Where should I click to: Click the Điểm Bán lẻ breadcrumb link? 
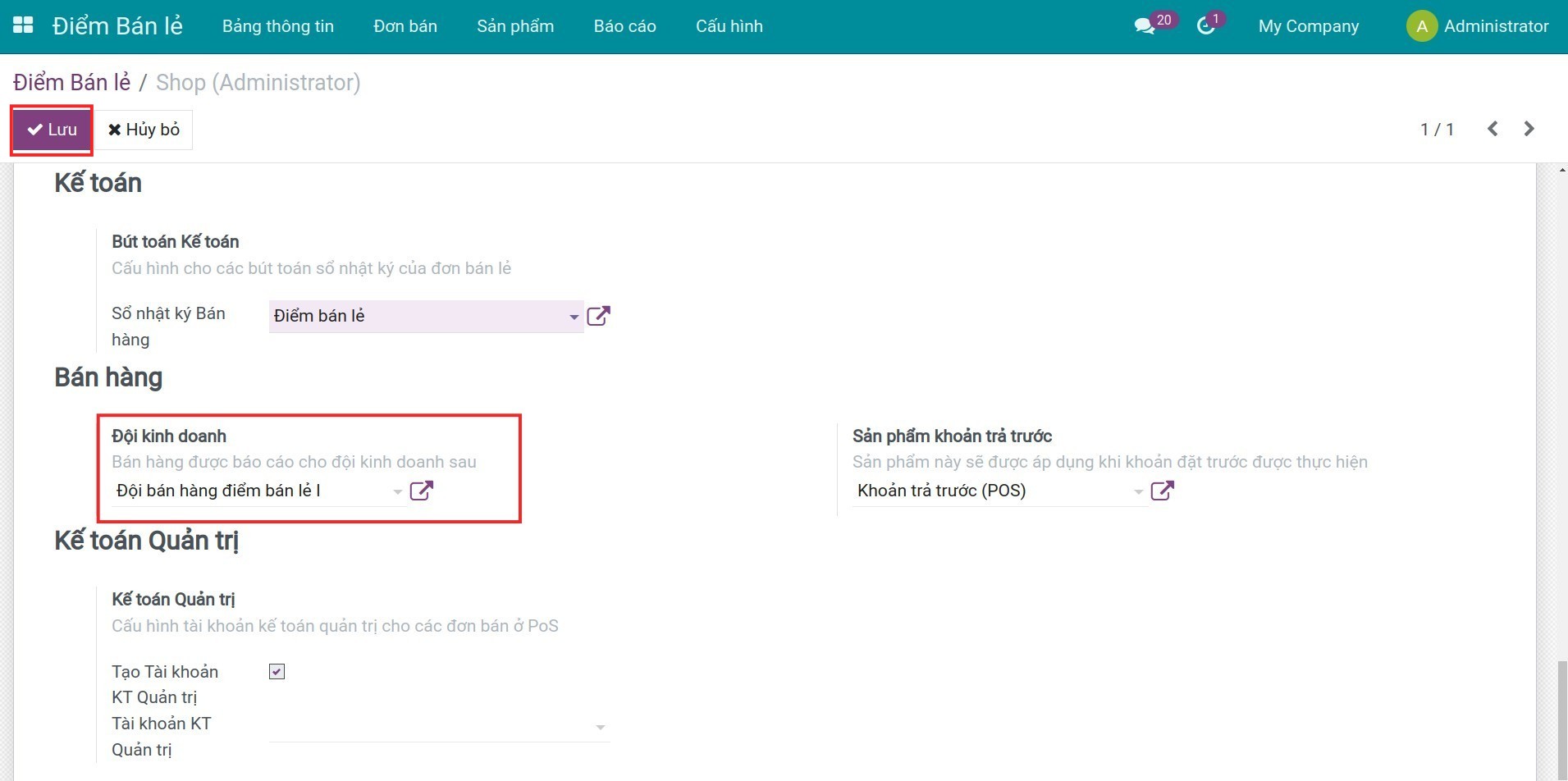pyautogui.click(x=72, y=83)
